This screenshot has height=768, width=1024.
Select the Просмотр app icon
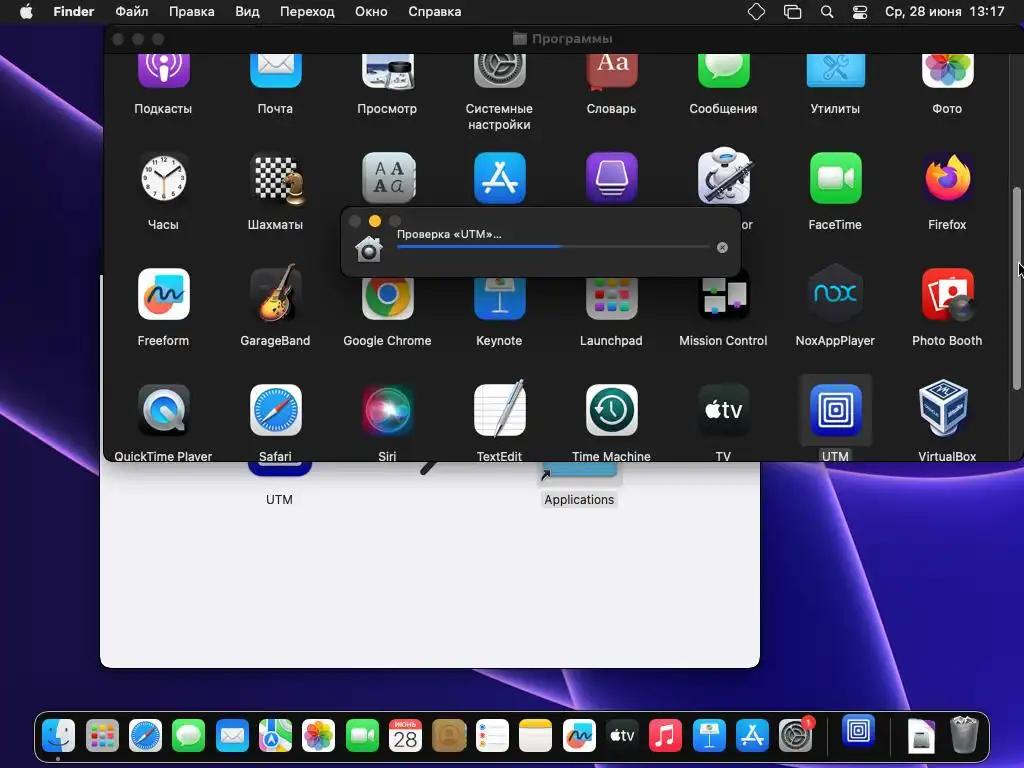point(388,71)
